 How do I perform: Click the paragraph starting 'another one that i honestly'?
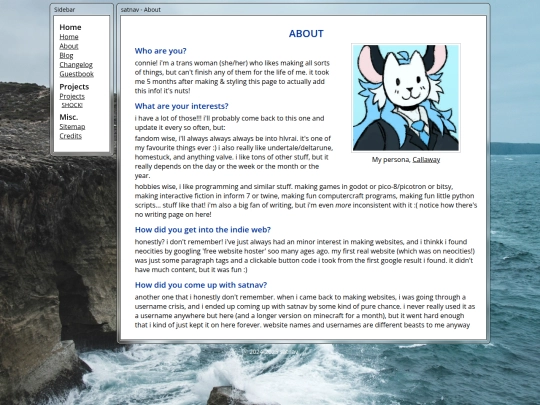click(x=305, y=311)
